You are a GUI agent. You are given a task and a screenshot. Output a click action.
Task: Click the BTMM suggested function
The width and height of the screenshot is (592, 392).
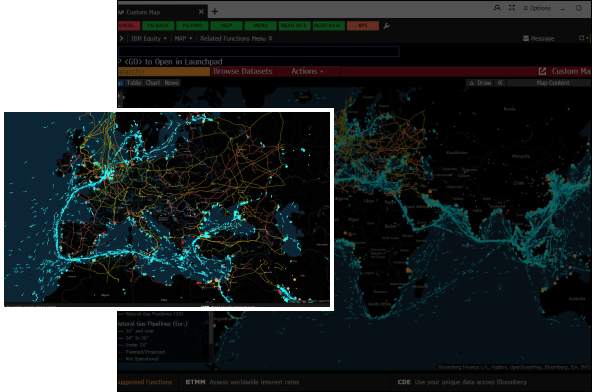(x=242, y=382)
